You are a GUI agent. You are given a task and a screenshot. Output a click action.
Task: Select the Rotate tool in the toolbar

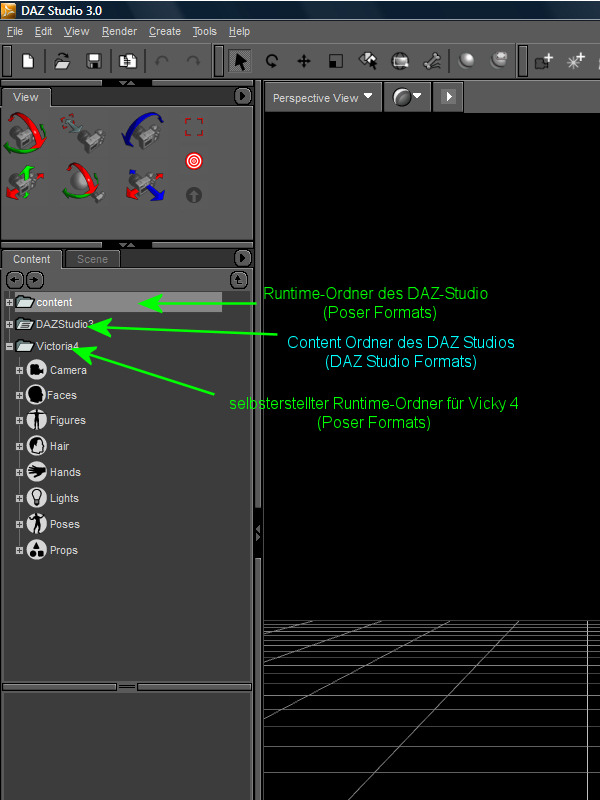coord(271,61)
